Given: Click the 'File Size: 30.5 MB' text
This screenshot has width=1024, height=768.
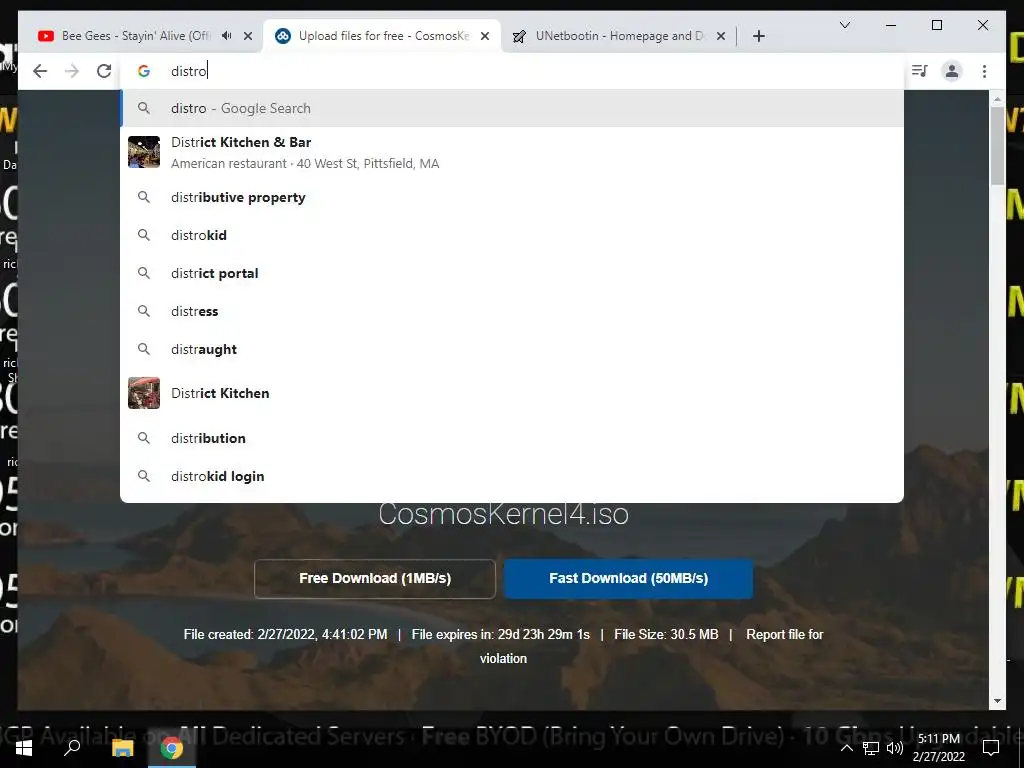Looking at the screenshot, I should (666, 634).
